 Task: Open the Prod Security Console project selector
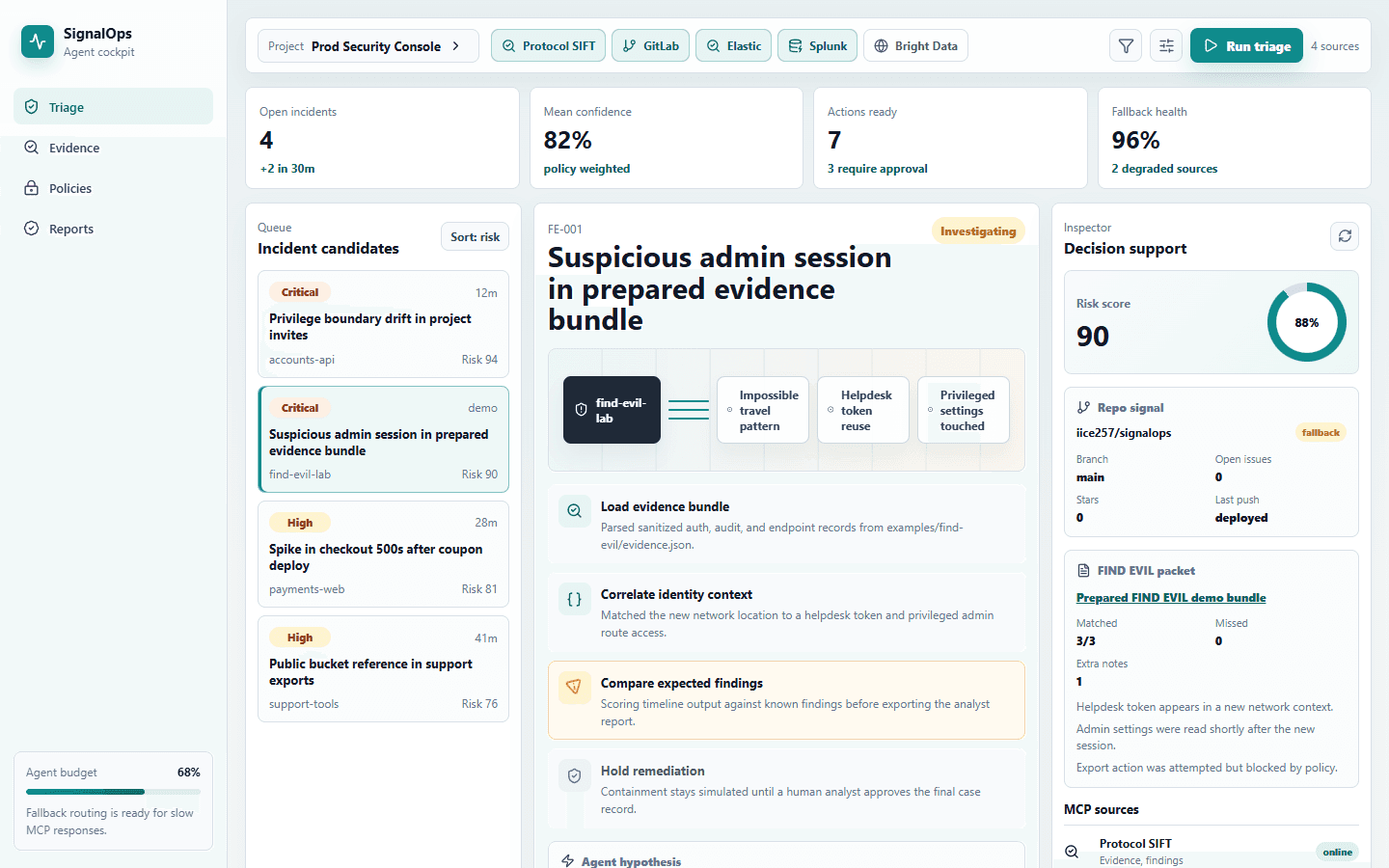(368, 45)
